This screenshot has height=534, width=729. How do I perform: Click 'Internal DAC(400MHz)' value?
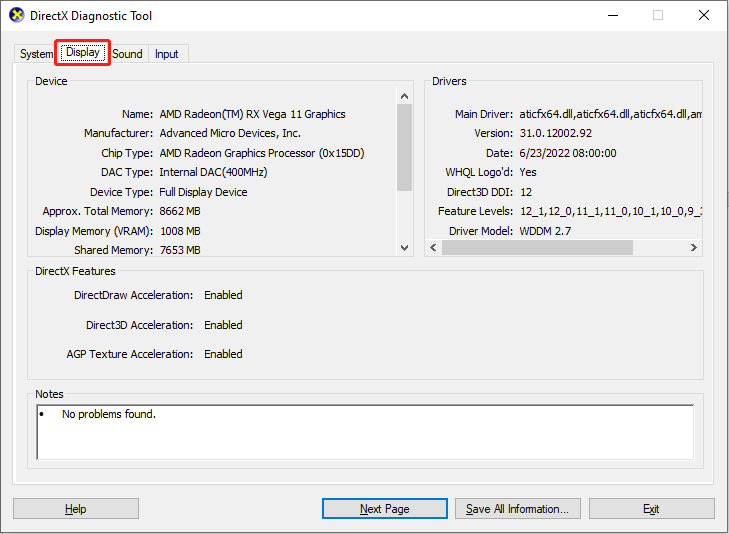click(213, 172)
